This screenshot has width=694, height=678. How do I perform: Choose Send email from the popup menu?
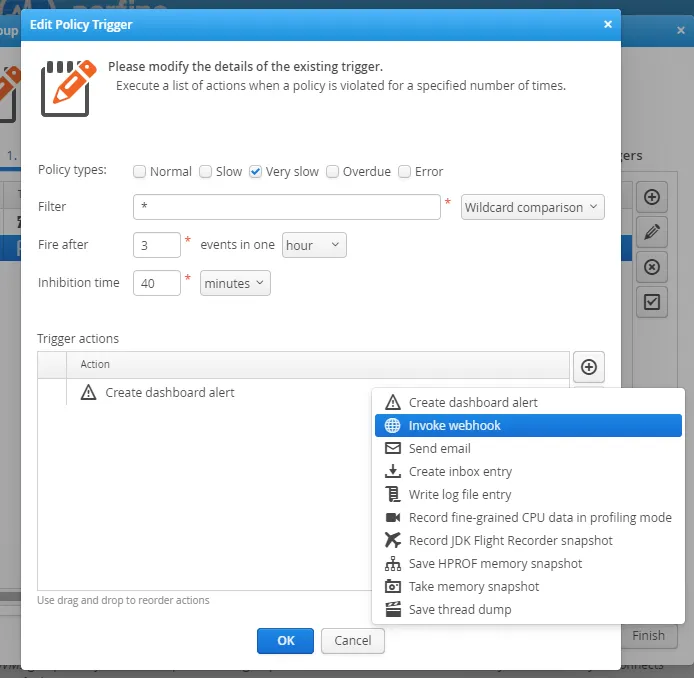coord(528,448)
